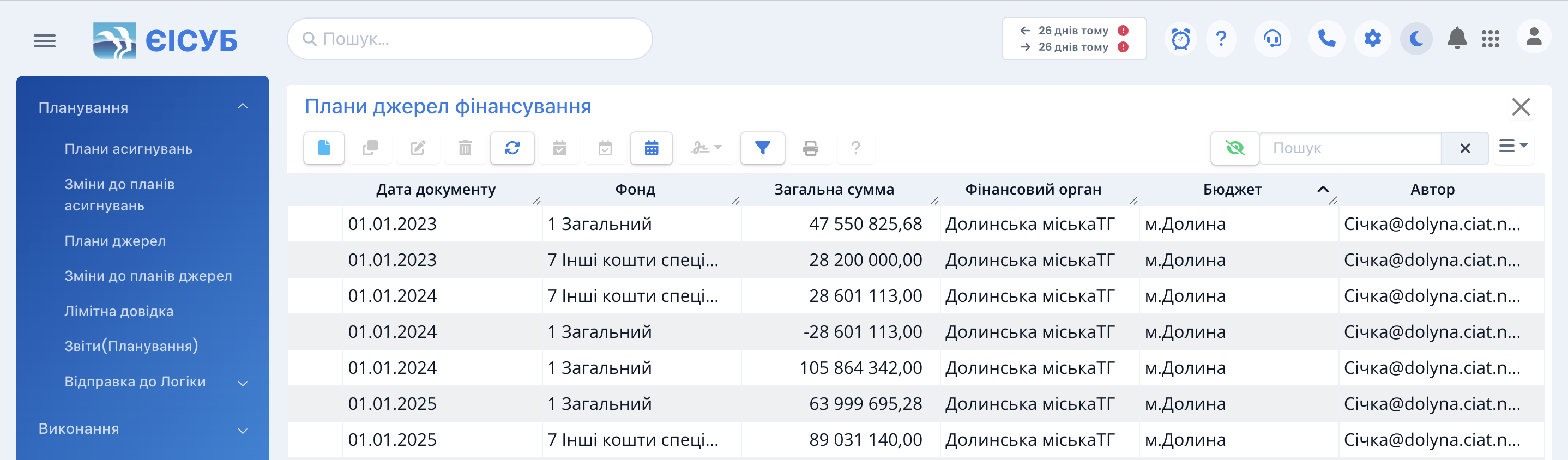Open the list options menu dropdown
Image resolution: width=1568 pixels, height=460 pixels.
click(1514, 147)
